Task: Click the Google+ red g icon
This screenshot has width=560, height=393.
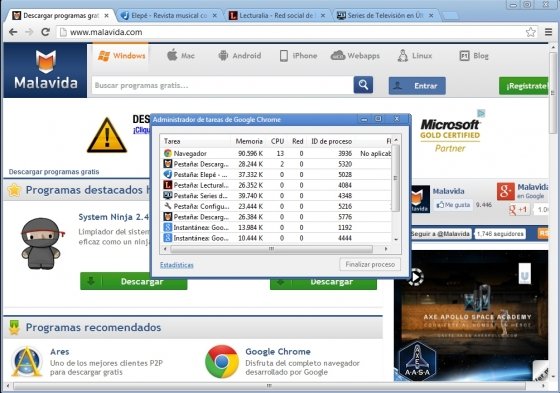Action: (x=505, y=191)
